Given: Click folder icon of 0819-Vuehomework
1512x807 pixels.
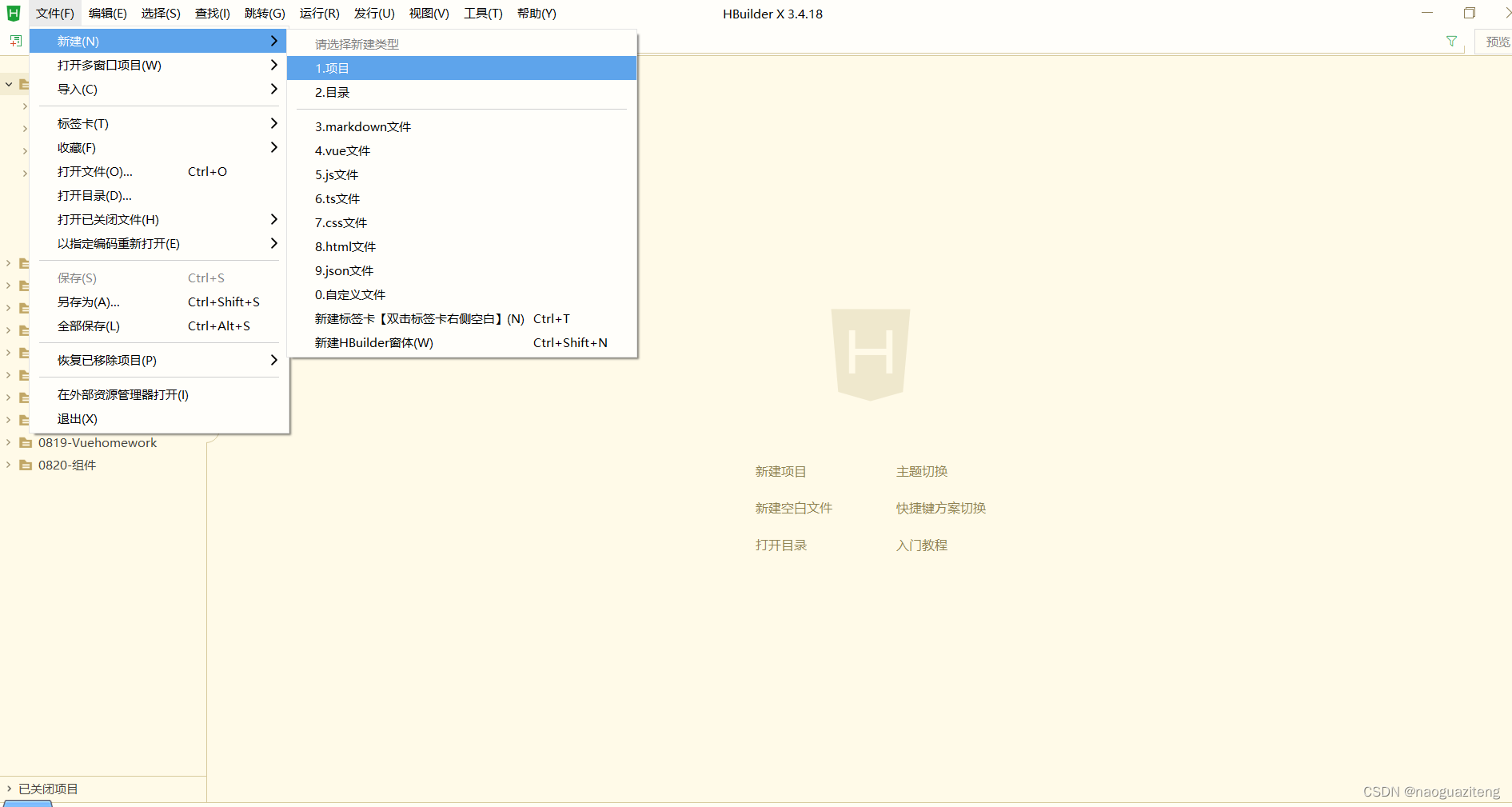Looking at the screenshot, I should click(x=26, y=442).
